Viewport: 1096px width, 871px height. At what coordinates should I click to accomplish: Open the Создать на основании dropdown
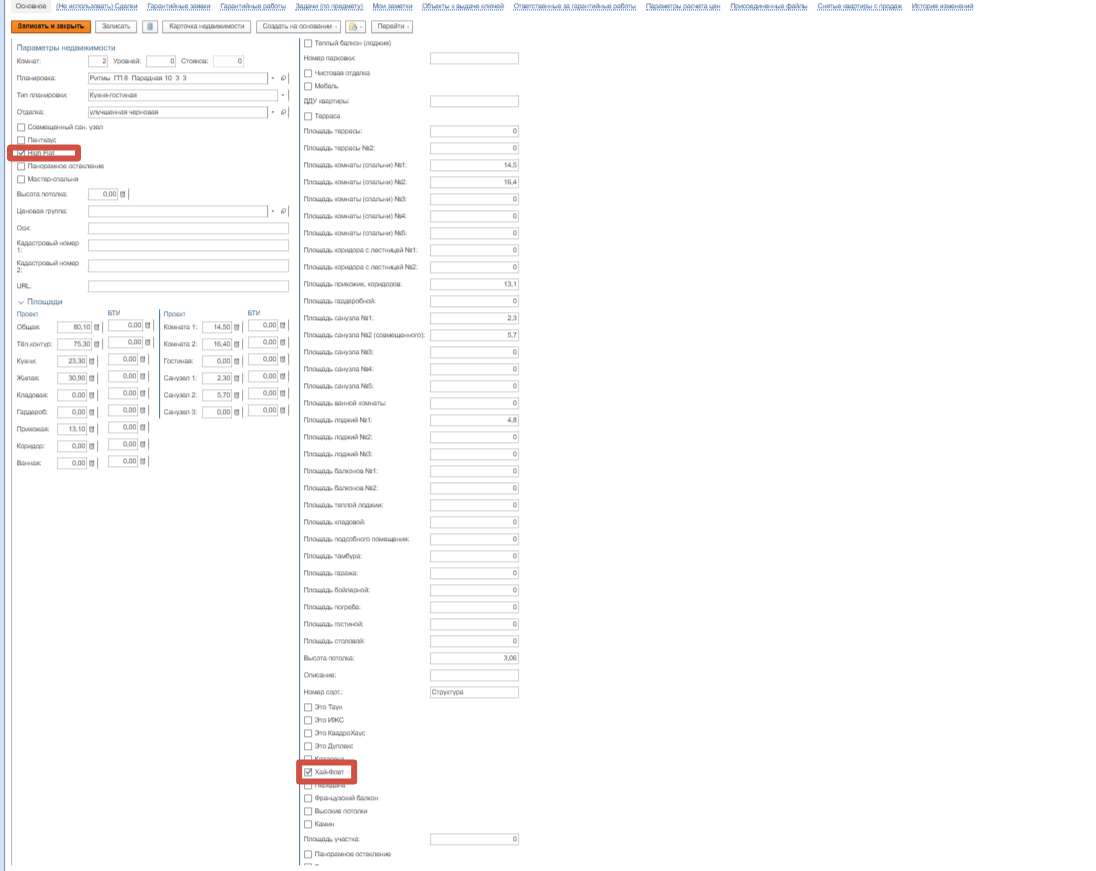[298, 27]
